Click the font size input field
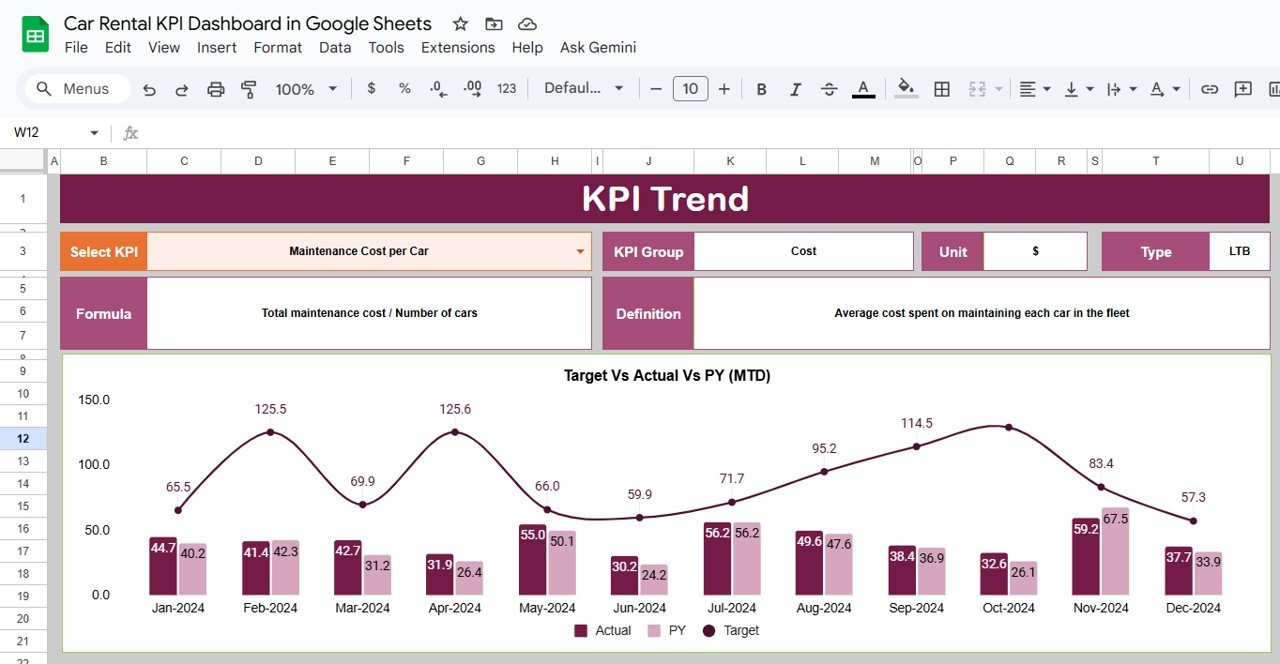This screenshot has height=664, width=1280. click(x=690, y=89)
